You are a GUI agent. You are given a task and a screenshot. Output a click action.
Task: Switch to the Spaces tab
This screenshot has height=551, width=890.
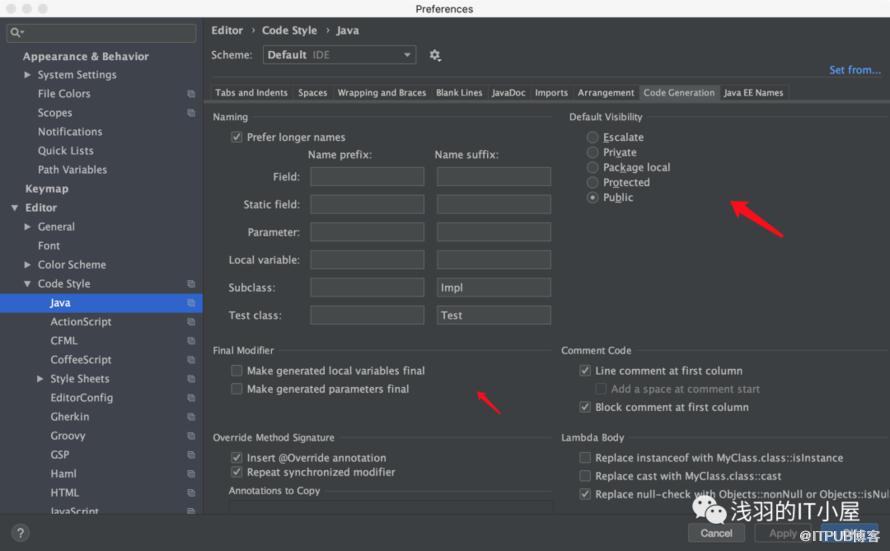click(x=313, y=92)
